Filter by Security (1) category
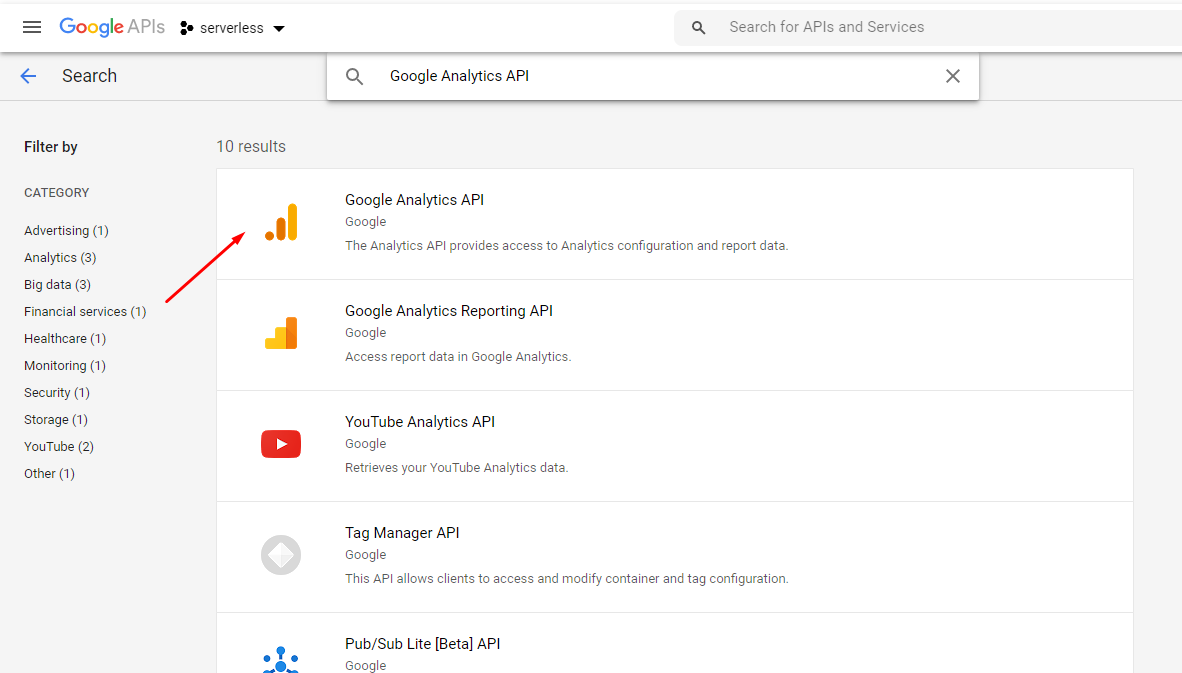The height and width of the screenshot is (673, 1182). tap(57, 393)
